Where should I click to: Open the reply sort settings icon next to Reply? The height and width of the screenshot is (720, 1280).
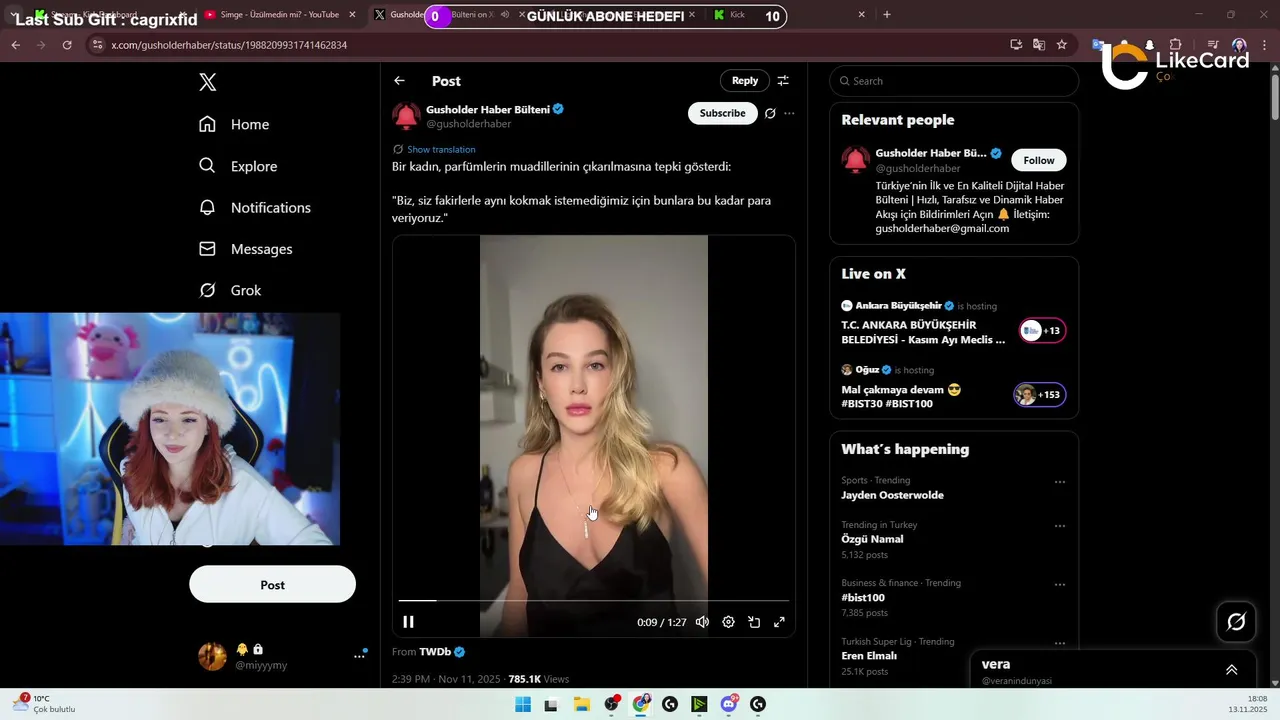783,81
